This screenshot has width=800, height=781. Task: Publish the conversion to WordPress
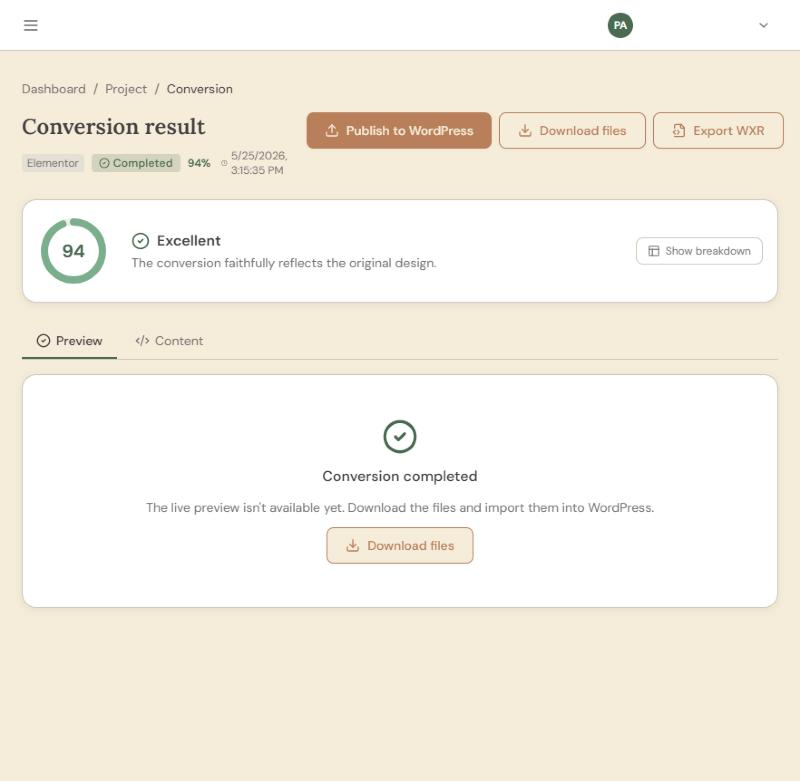point(399,131)
